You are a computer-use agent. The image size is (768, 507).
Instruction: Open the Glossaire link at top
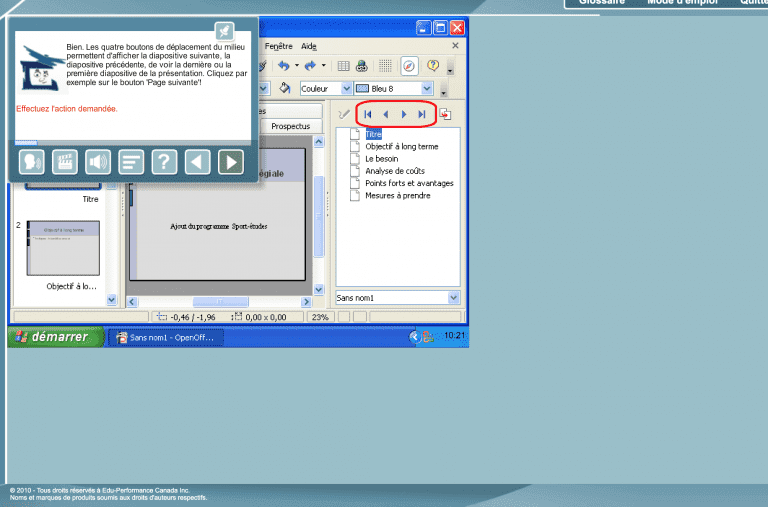click(602, 2)
